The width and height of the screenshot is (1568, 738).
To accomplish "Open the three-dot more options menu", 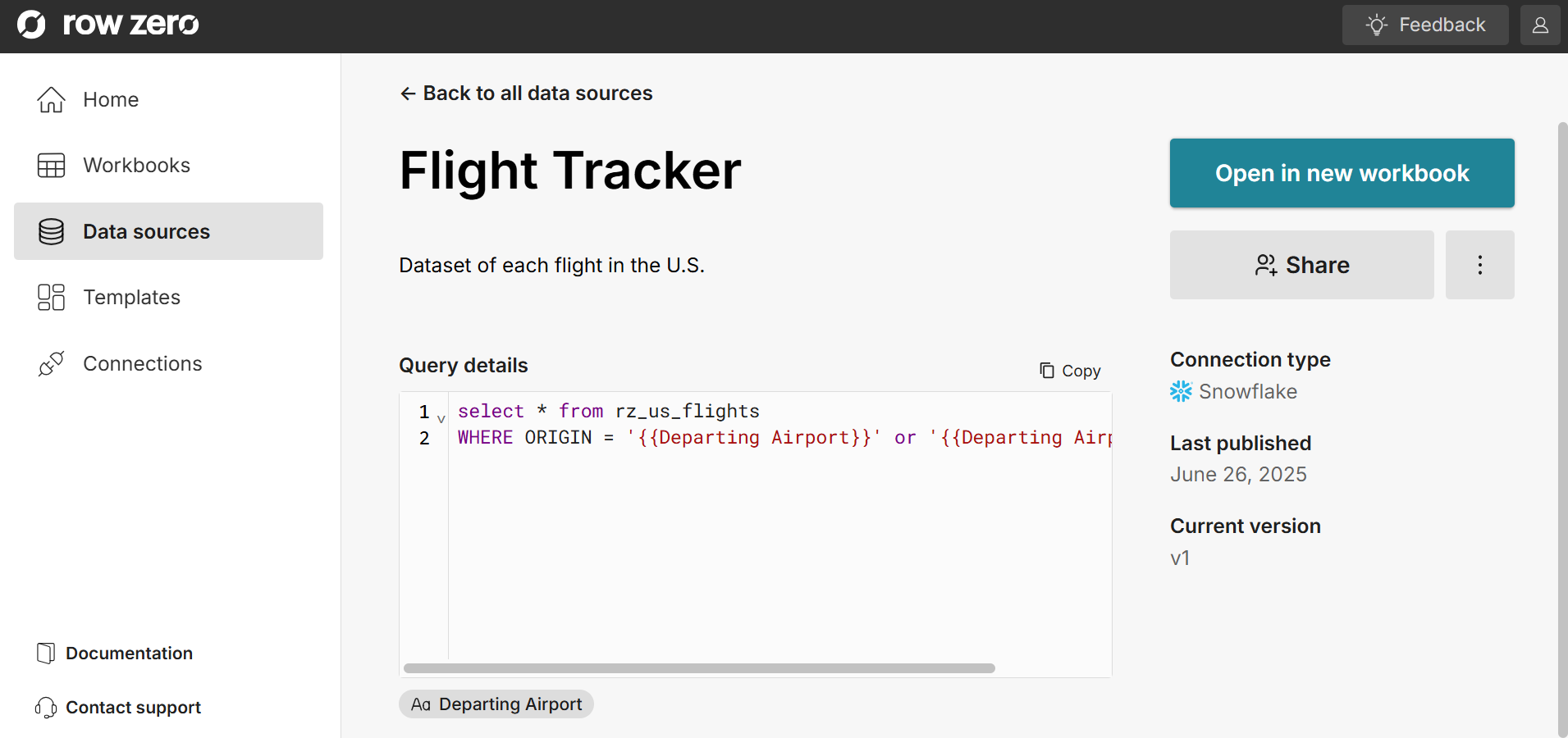I will (1479, 265).
